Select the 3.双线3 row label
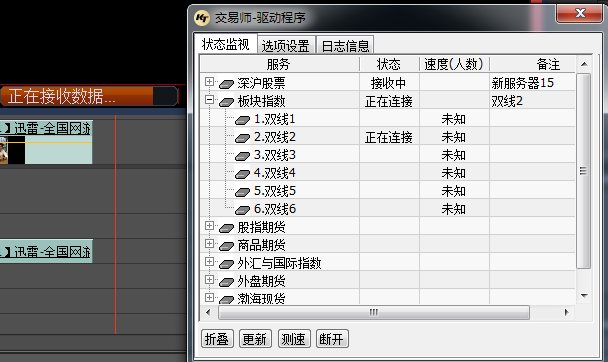This screenshot has width=608, height=362. point(275,155)
